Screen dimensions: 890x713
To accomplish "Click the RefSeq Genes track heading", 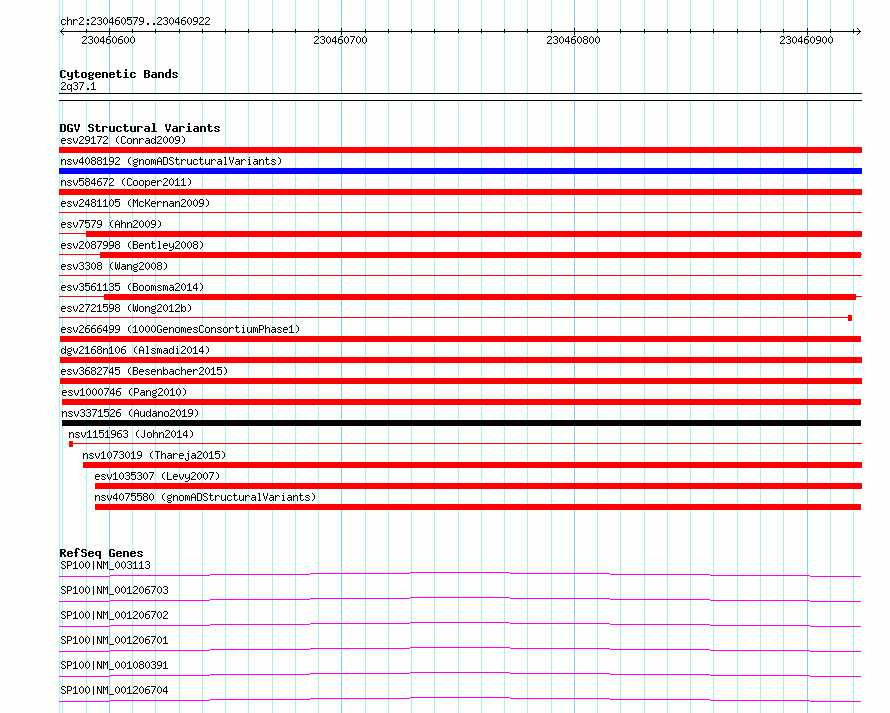I will tap(101, 553).
